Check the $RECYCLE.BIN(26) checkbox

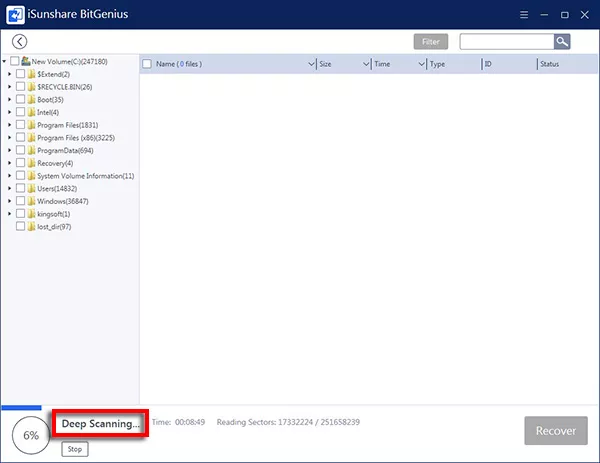(21, 86)
